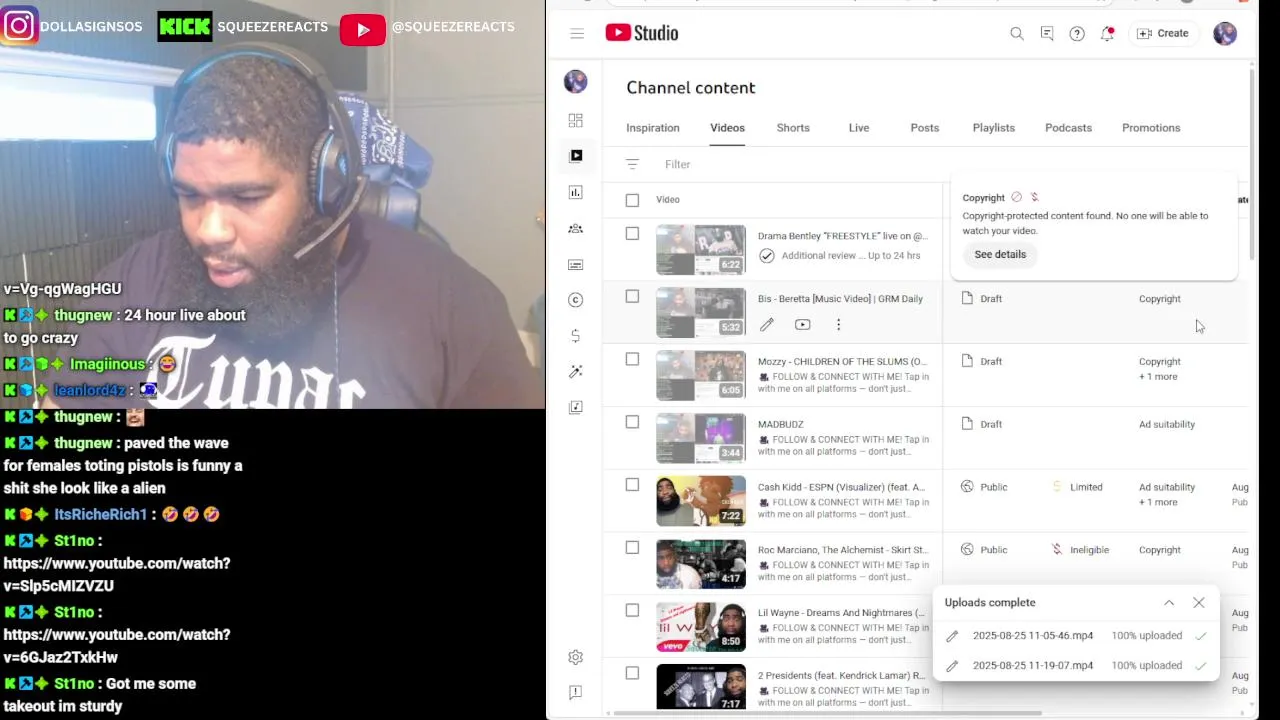Screen dimensions: 1280x720
Task: Click Copyright restriction on Bis - Beretta row
Action: (1160, 299)
